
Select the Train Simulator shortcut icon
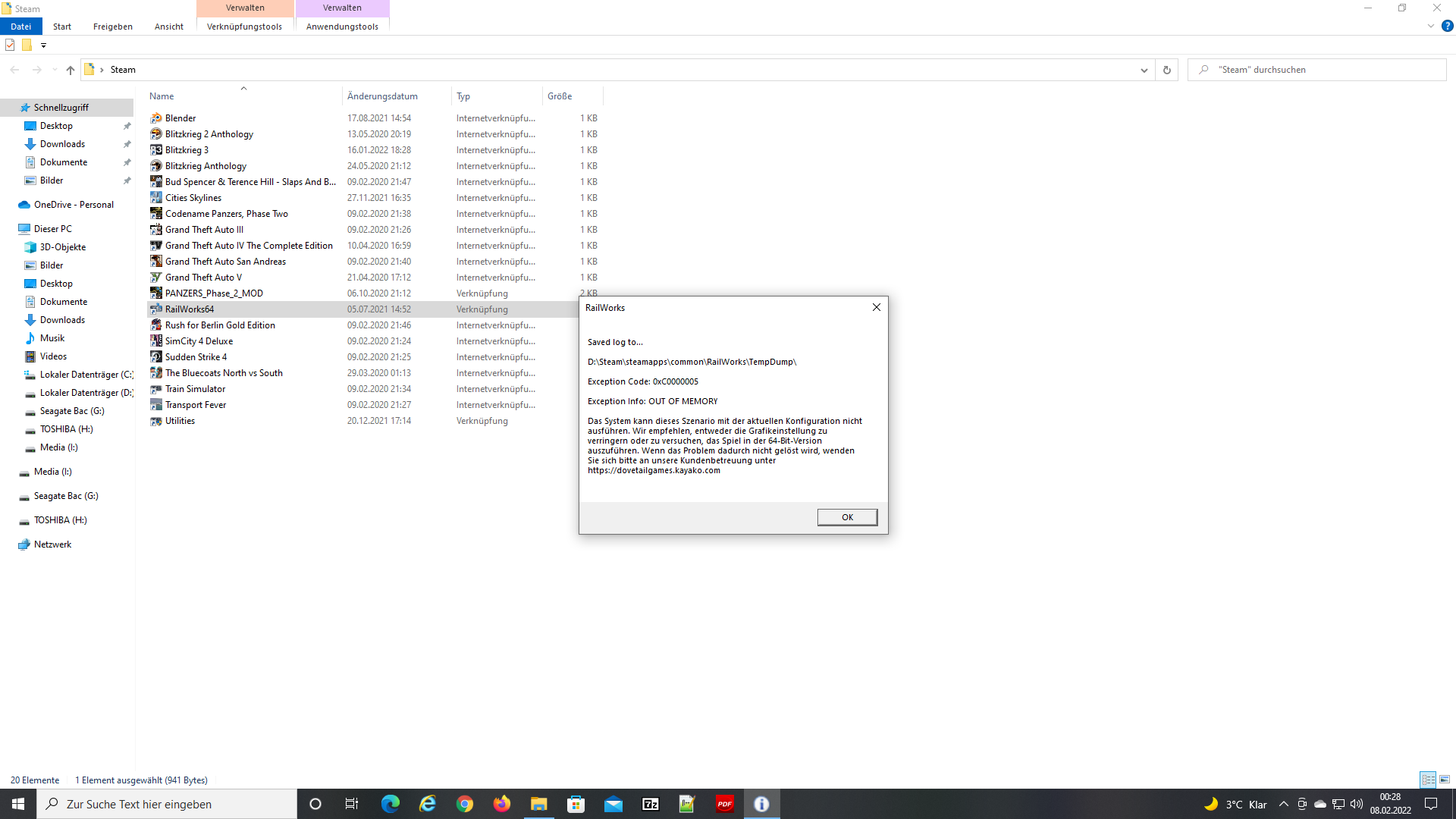coord(156,389)
